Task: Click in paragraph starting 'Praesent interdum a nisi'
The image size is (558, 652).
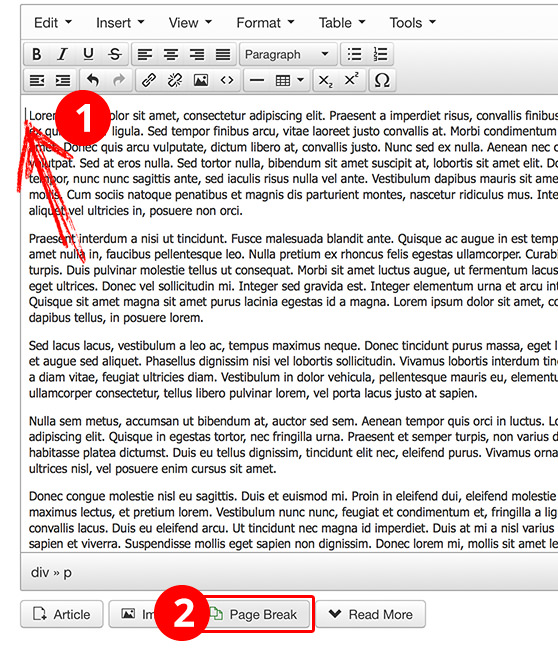Action: (293, 278)
